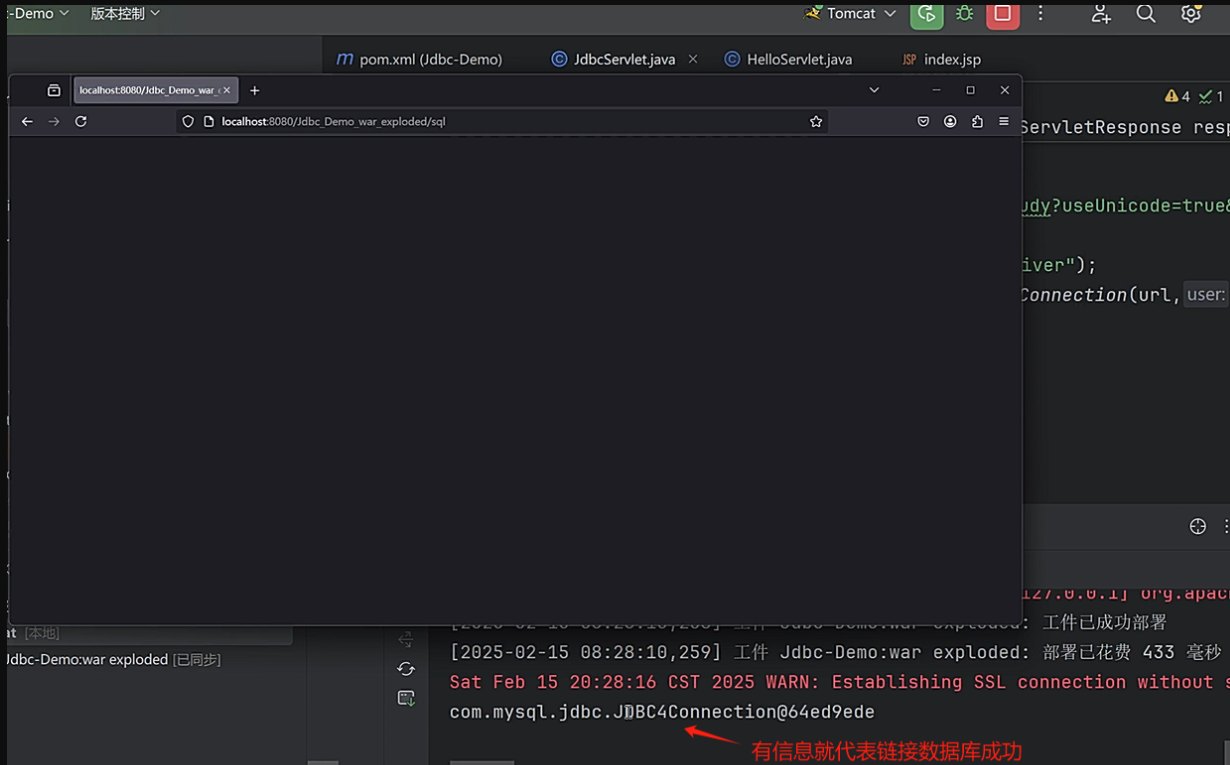Screen dimensions: 1230x765
Task: Click the editor warnings count indicator
Action: [x=1177, y=97]
